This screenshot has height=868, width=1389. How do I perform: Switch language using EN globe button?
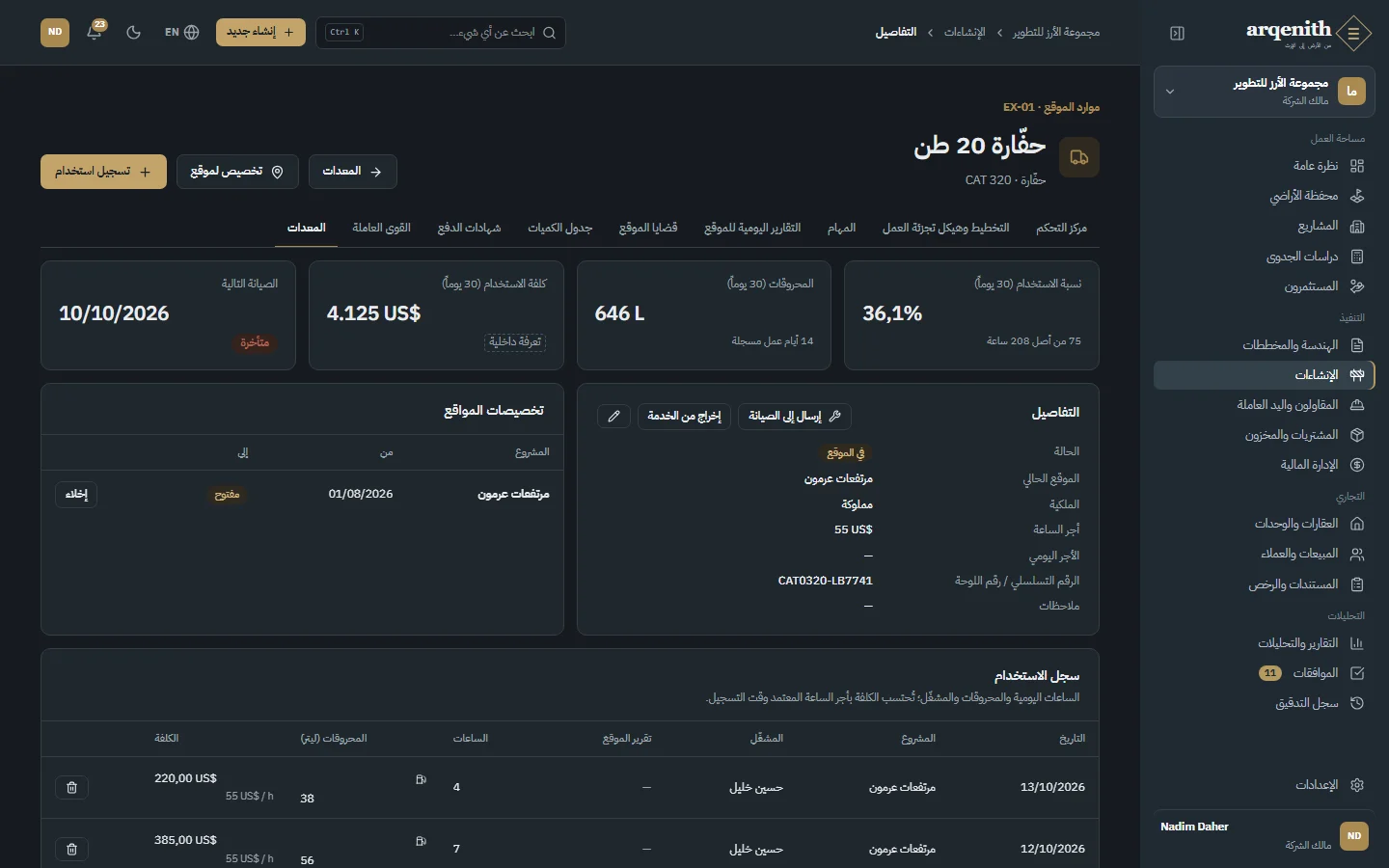click(x=181, y=33)
